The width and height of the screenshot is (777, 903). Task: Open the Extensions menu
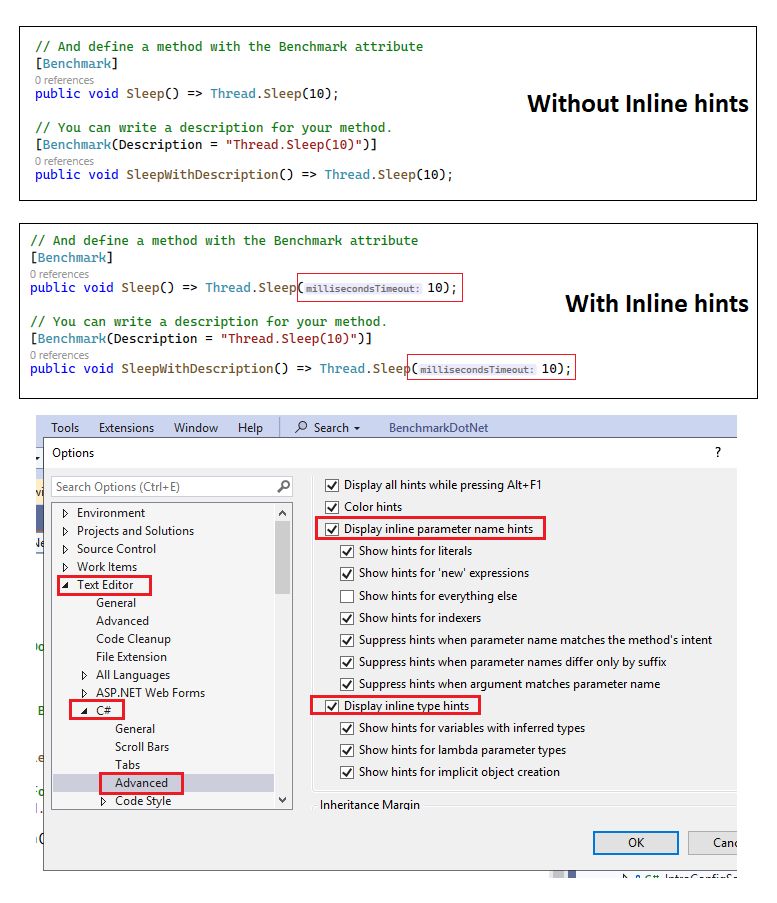click(x=126, y=427)
